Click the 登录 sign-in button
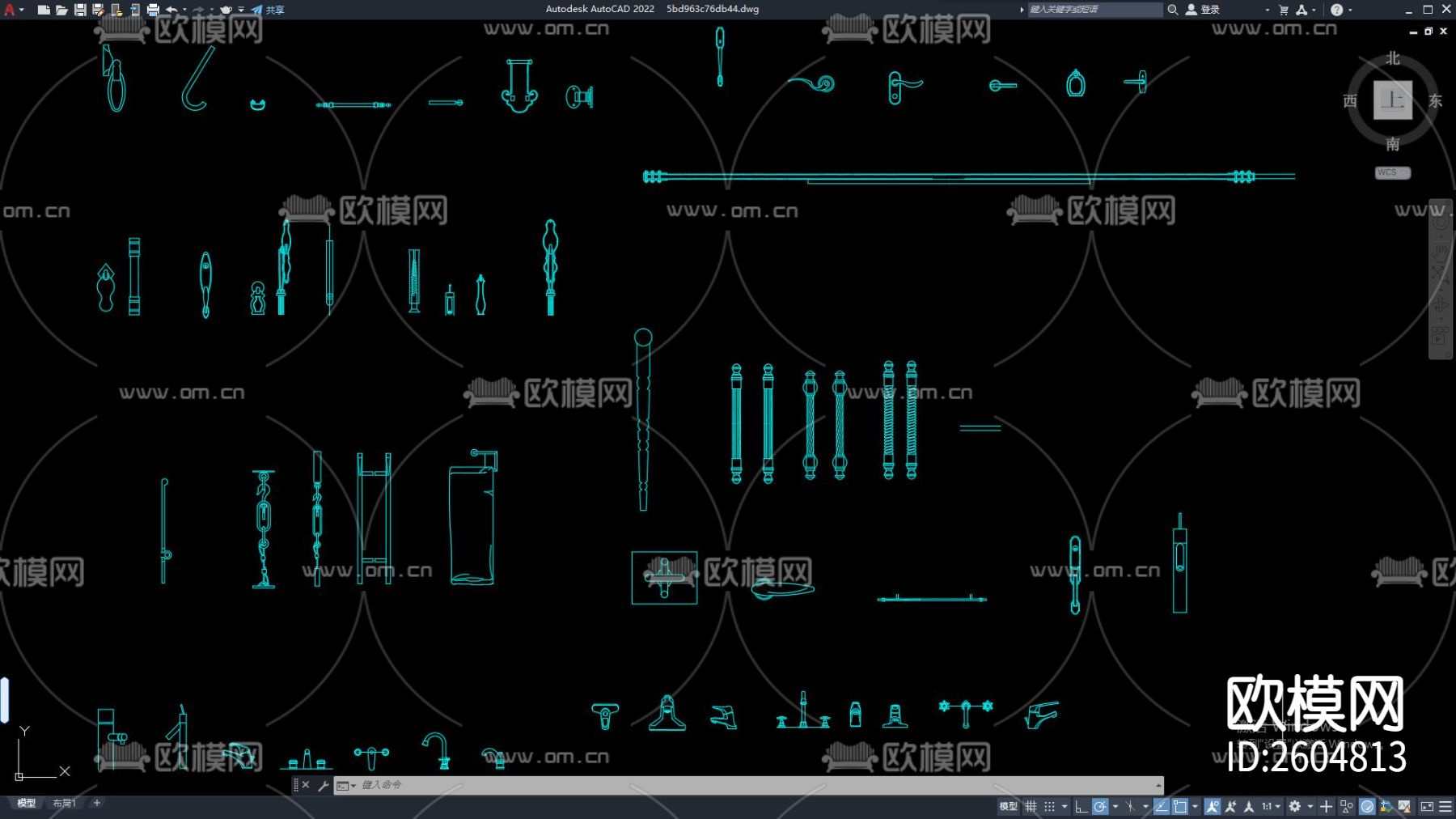The height and width of the screenshot is (819, 1456). [1203, 10]
